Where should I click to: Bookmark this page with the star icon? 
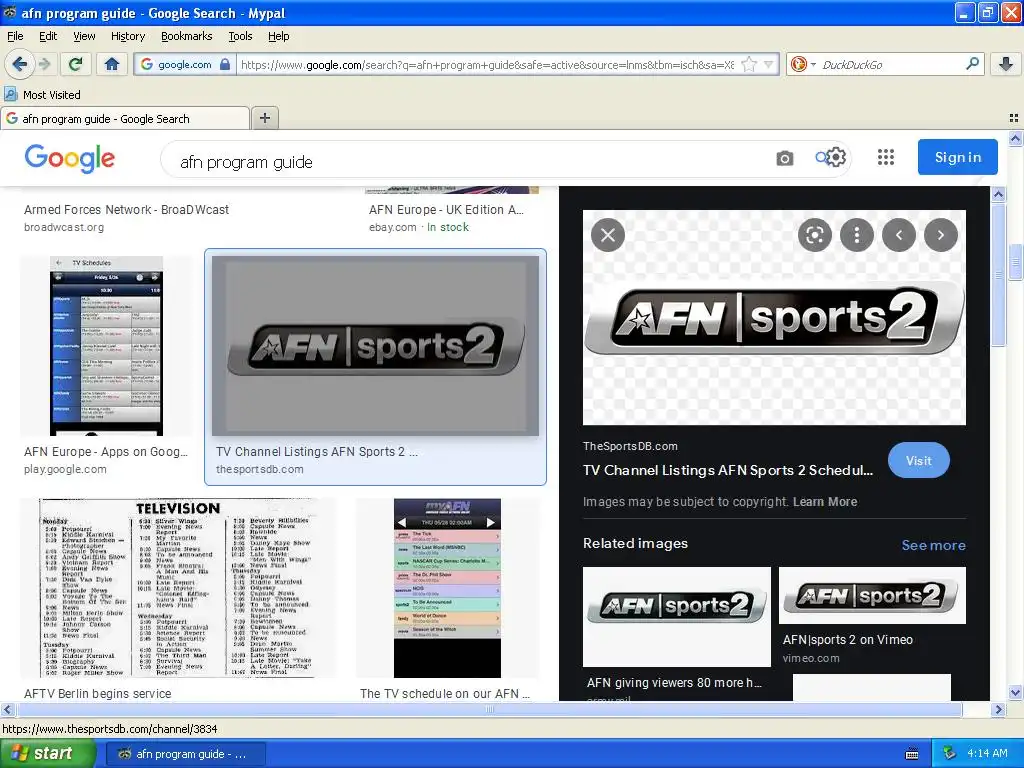(x=749, y=65)
